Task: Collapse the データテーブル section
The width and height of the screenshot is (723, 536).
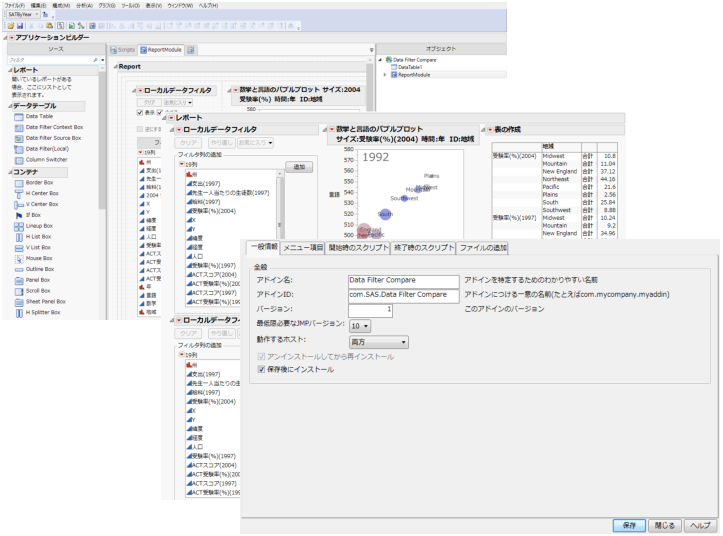Action: coord(10,106)
